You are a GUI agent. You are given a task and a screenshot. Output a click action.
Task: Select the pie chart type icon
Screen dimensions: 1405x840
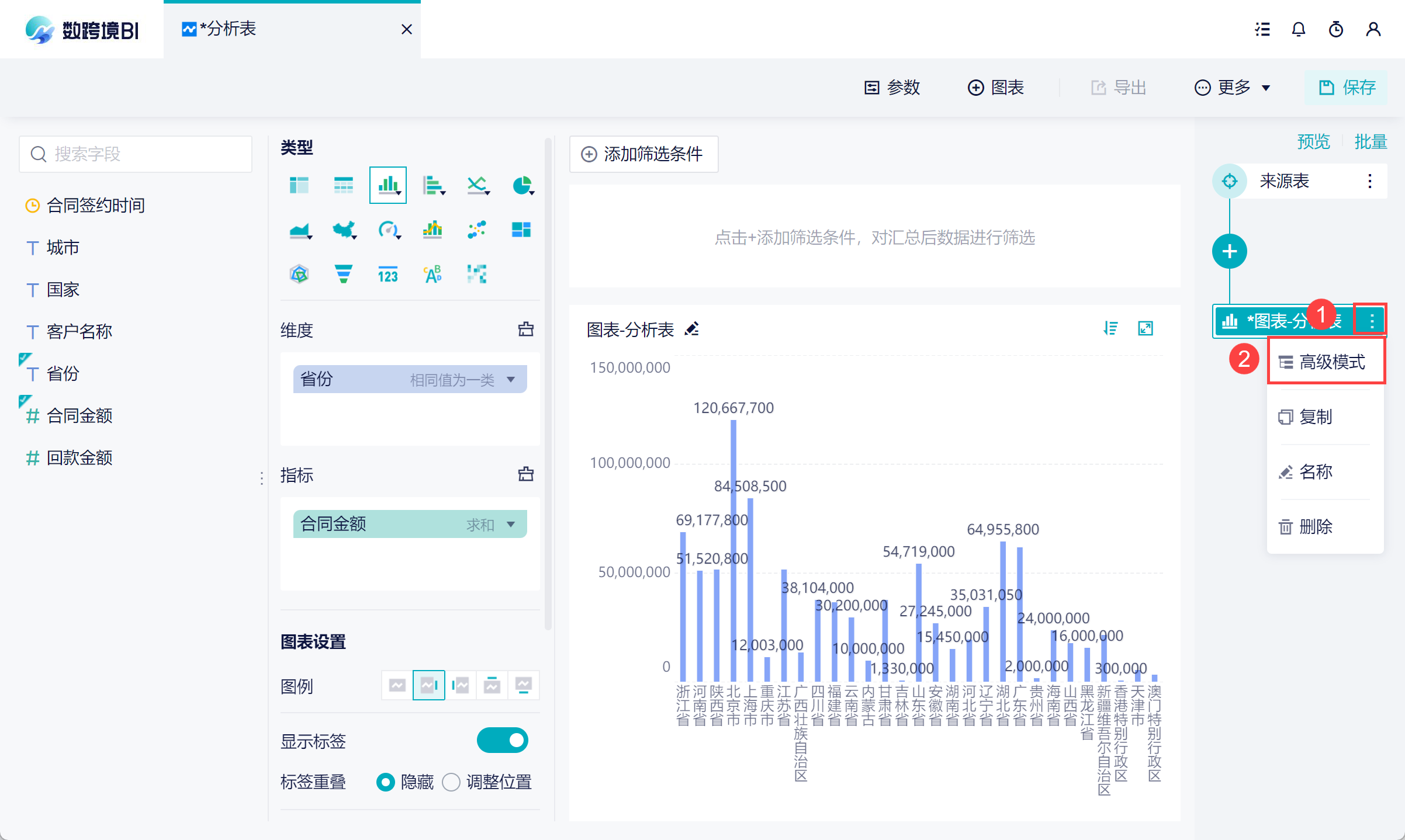click(x=522, y=186)
